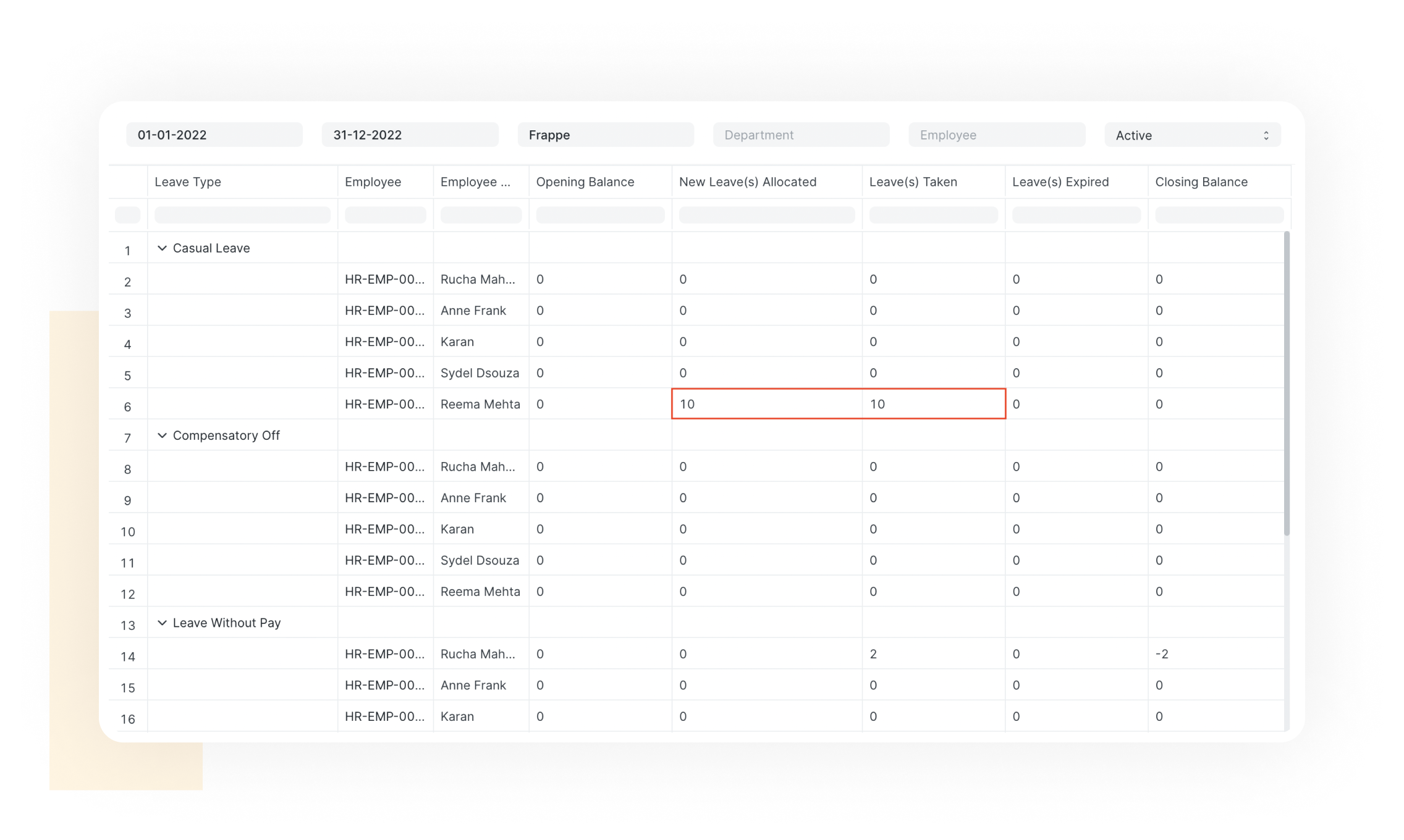Select Leaves Expired 0 in row 14

click(1076, 654)
